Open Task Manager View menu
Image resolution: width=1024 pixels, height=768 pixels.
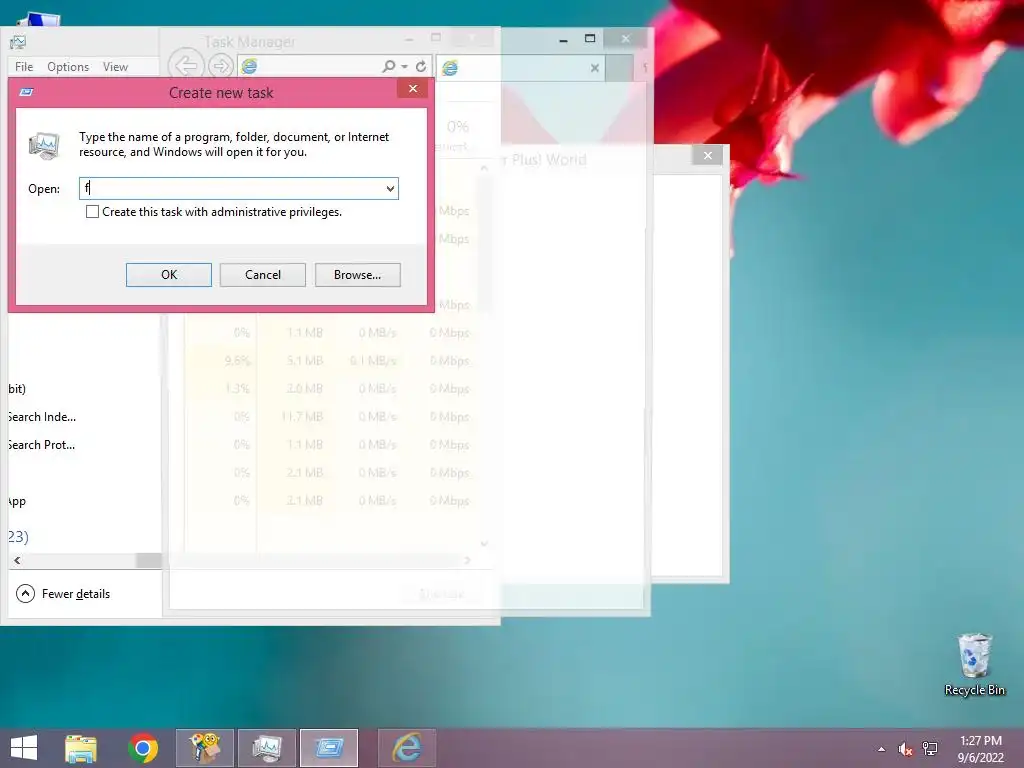tap(115, 67)
